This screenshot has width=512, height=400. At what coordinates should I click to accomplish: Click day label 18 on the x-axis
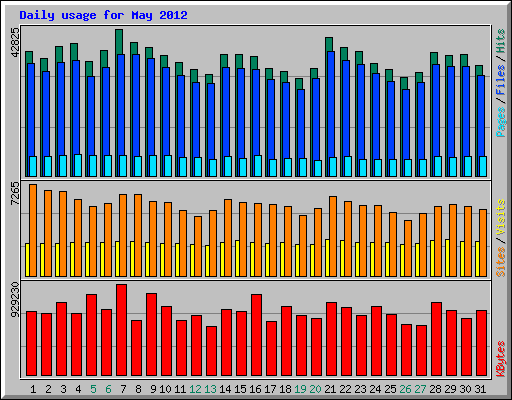(285, 389)
